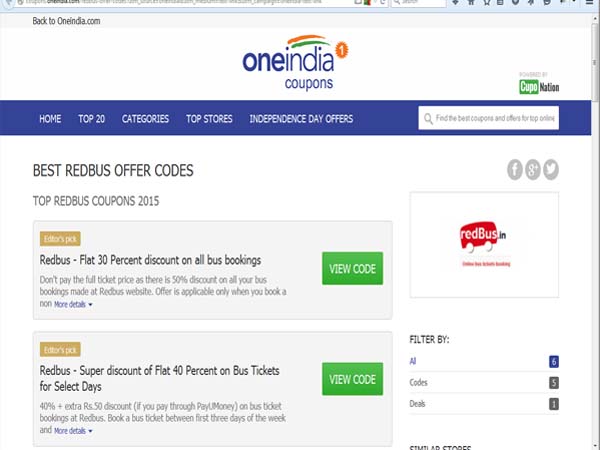Image resolution: width=600 pixels, height=450 pixels.
Task: Open CATEGORIES in the nav bar
Action: coord(145,119)
